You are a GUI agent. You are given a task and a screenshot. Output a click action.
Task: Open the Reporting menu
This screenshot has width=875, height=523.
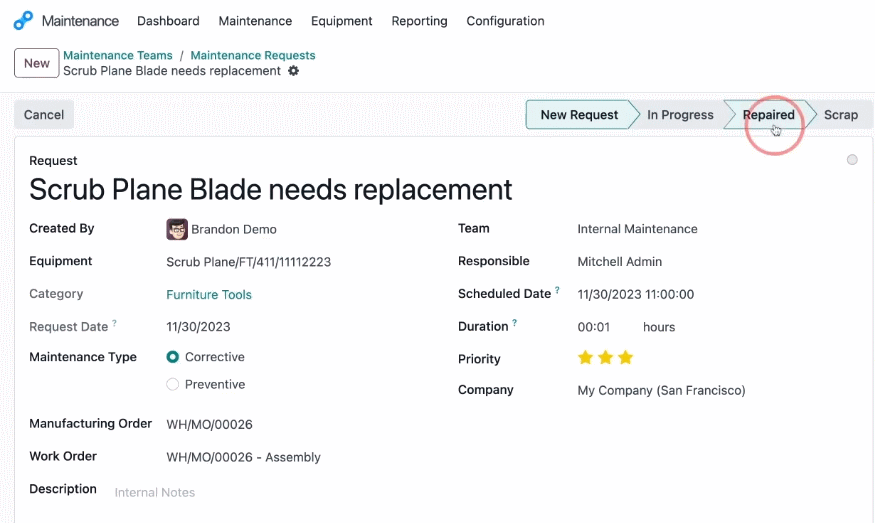pos(419,21)
